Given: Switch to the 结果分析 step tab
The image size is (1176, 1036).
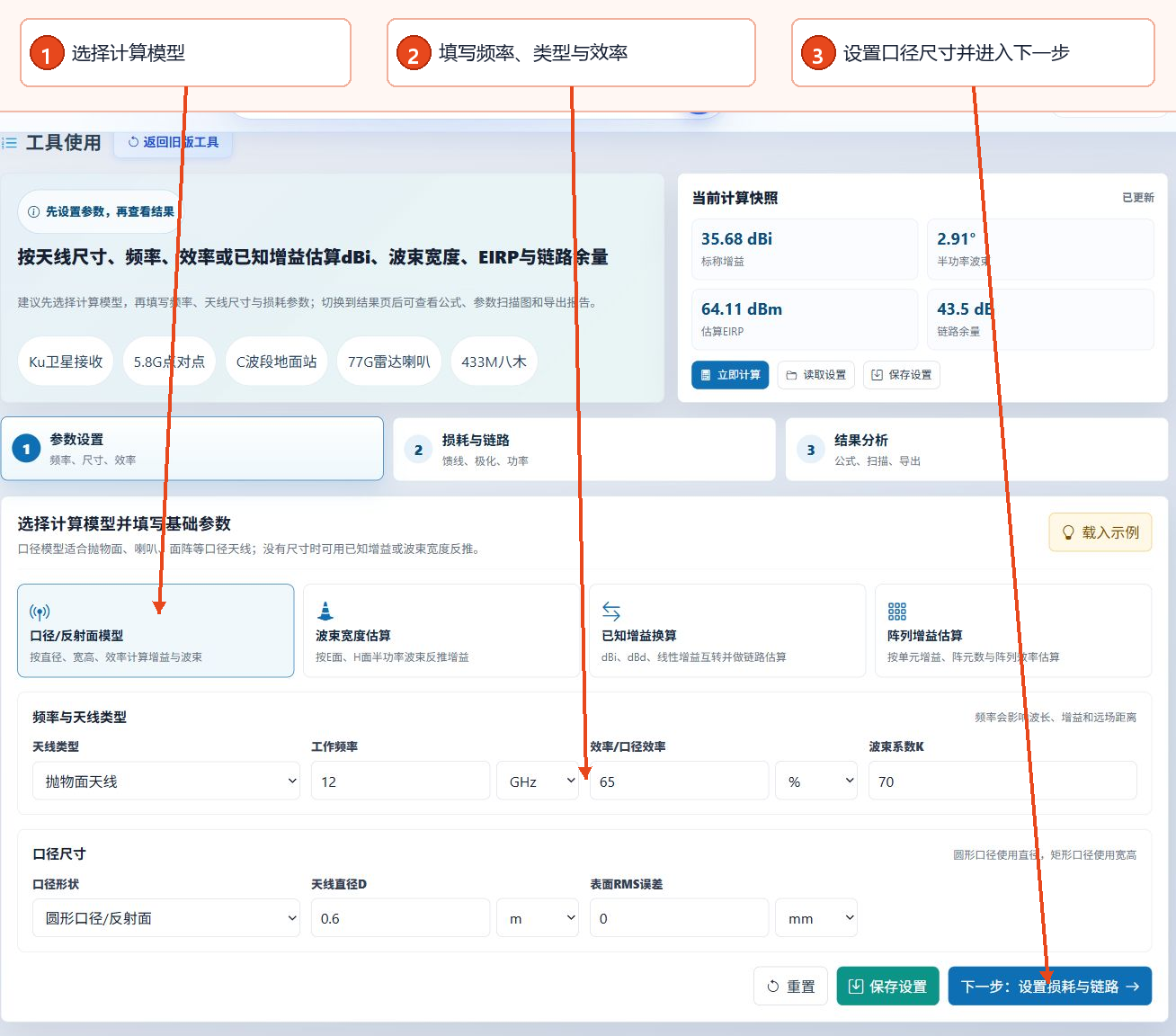Looking at the screenshot, I should coord(976,449).
